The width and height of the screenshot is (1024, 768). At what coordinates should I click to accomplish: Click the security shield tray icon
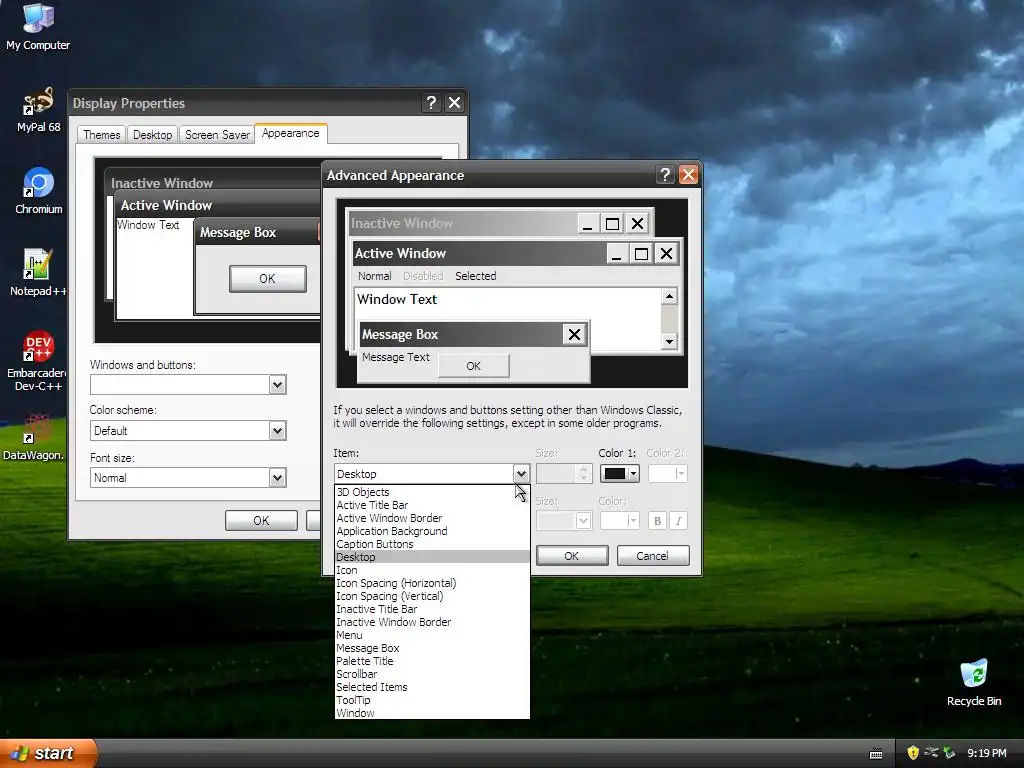[x=913, y=753]
